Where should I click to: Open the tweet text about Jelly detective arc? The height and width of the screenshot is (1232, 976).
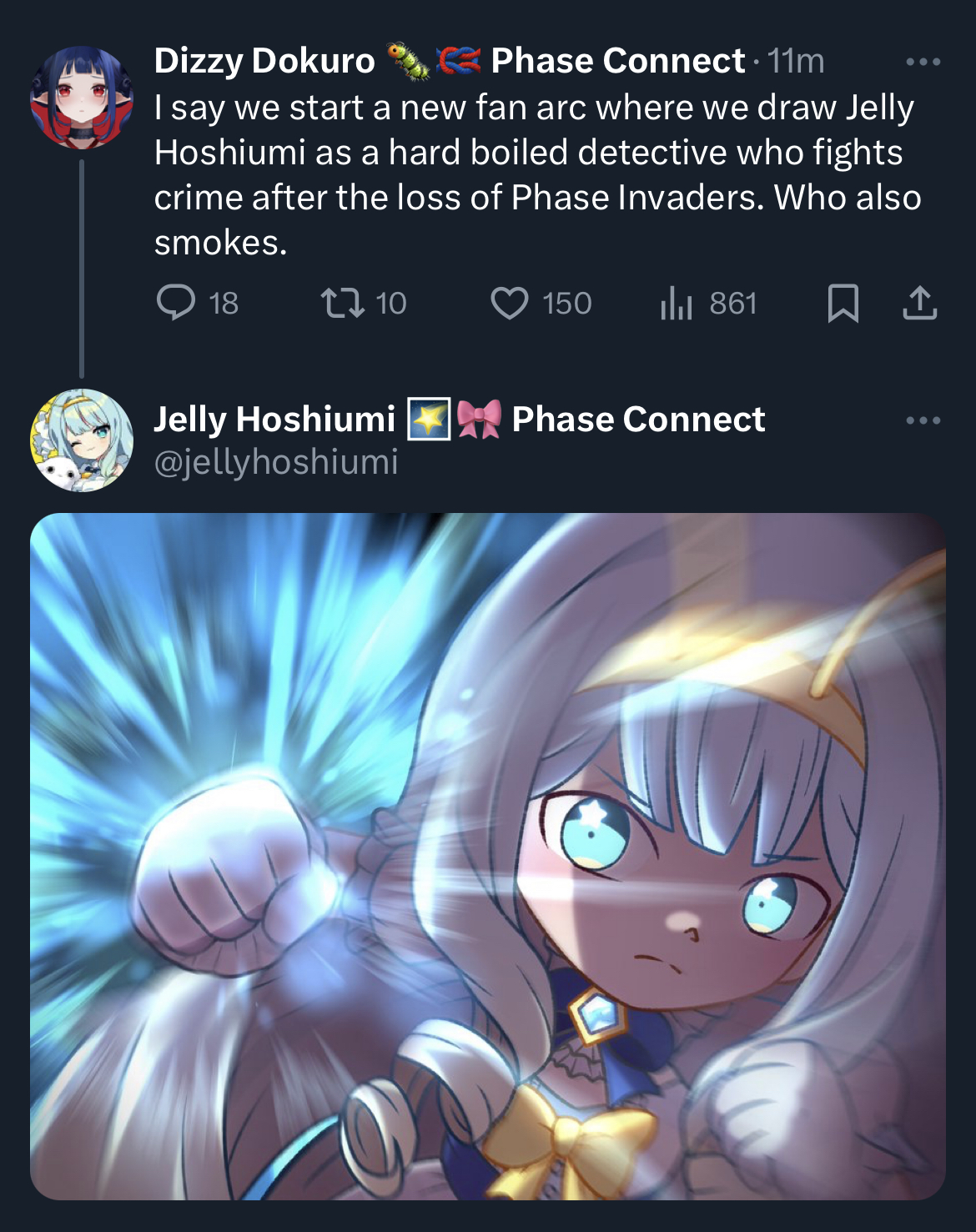[538, 175]
